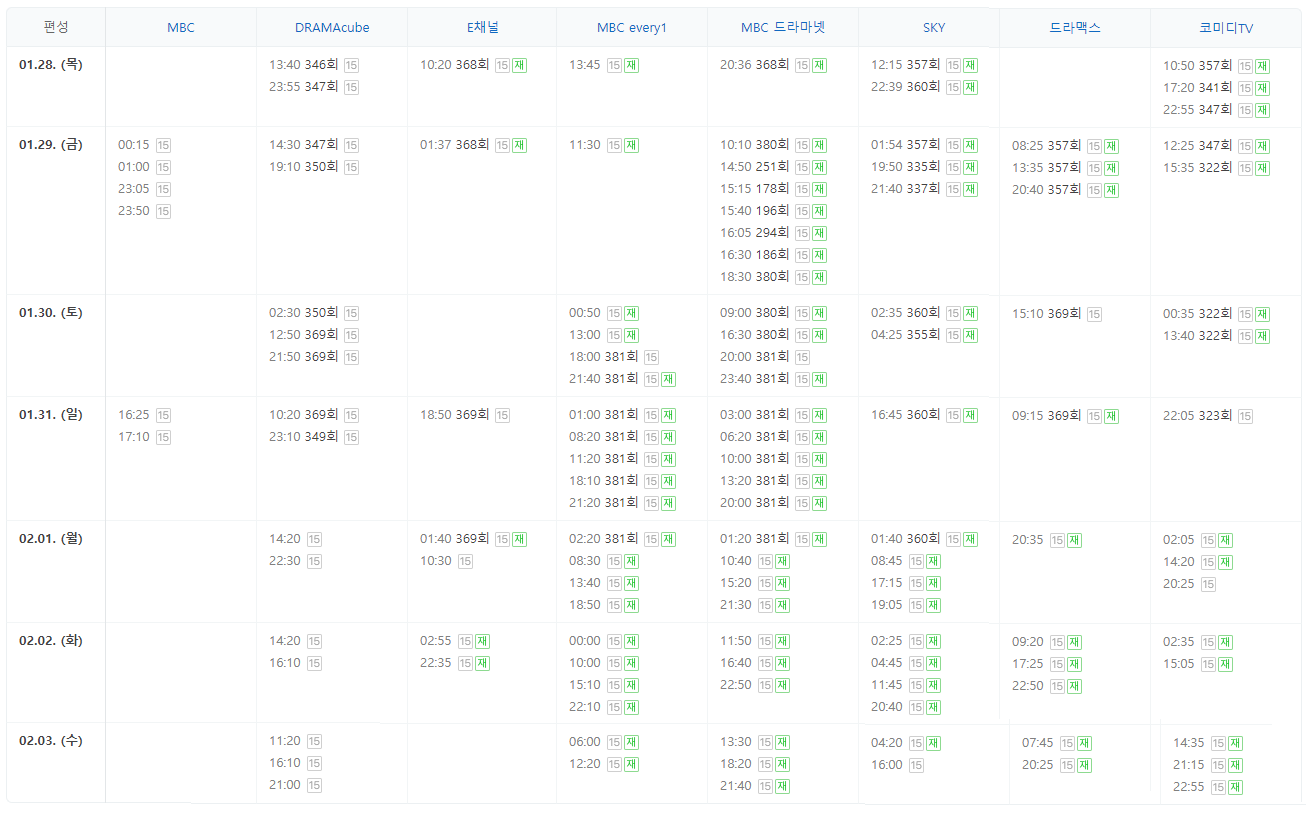
Task: Select the 02.02. (화) date row label
Action: pos(51,640)
